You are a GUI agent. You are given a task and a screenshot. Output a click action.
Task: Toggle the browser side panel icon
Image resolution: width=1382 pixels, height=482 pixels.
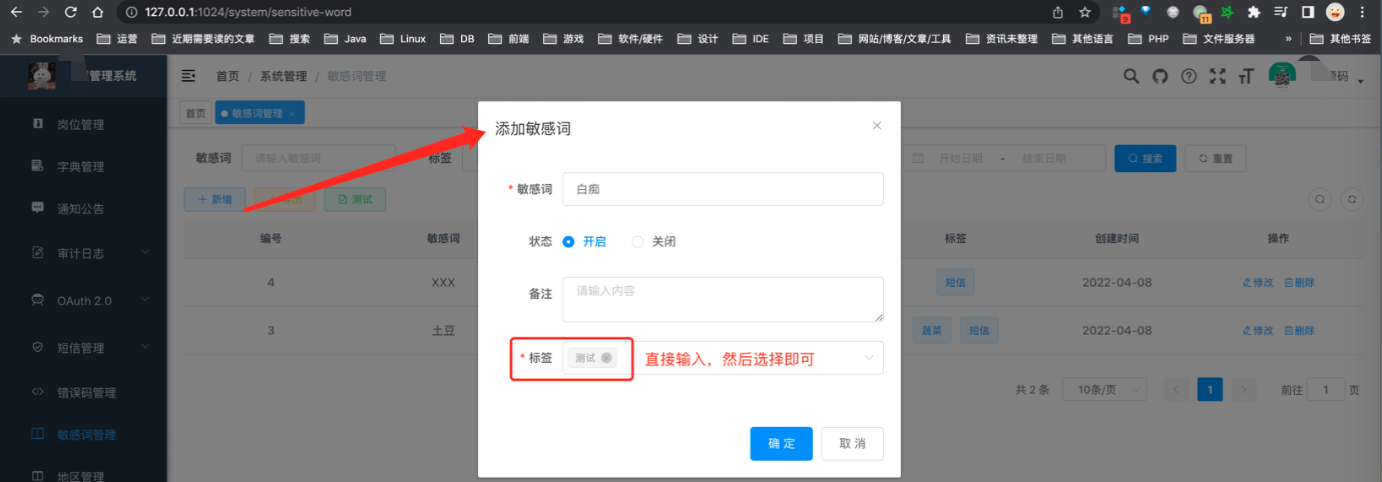1307,12
